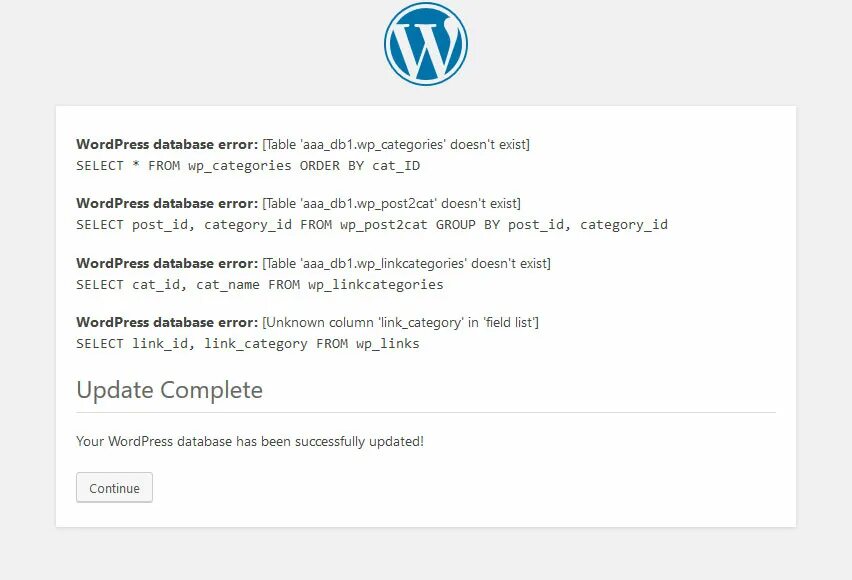
Task: Click the second WordPress database error label
Action: pos(167,204)
